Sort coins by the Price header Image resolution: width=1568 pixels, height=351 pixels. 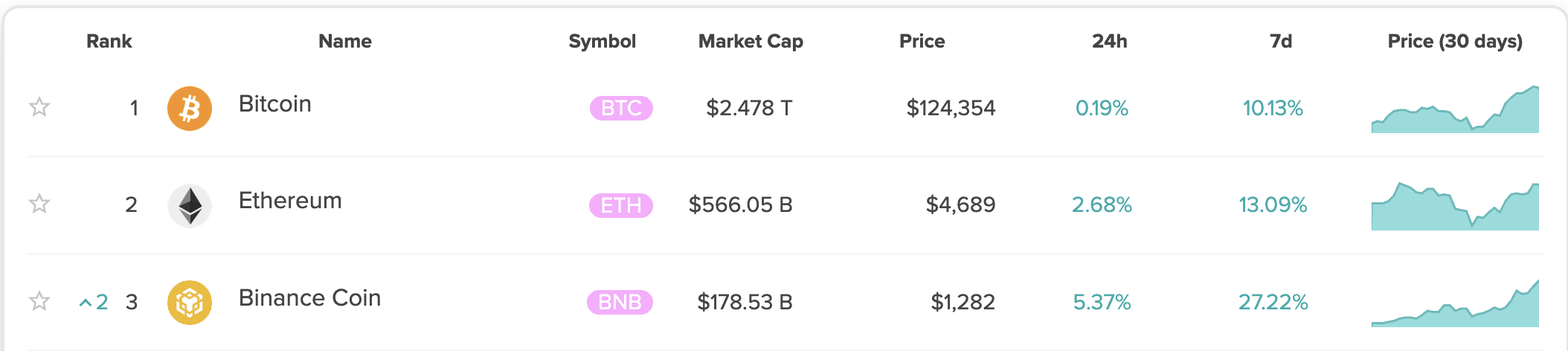(x=922, y=42)
